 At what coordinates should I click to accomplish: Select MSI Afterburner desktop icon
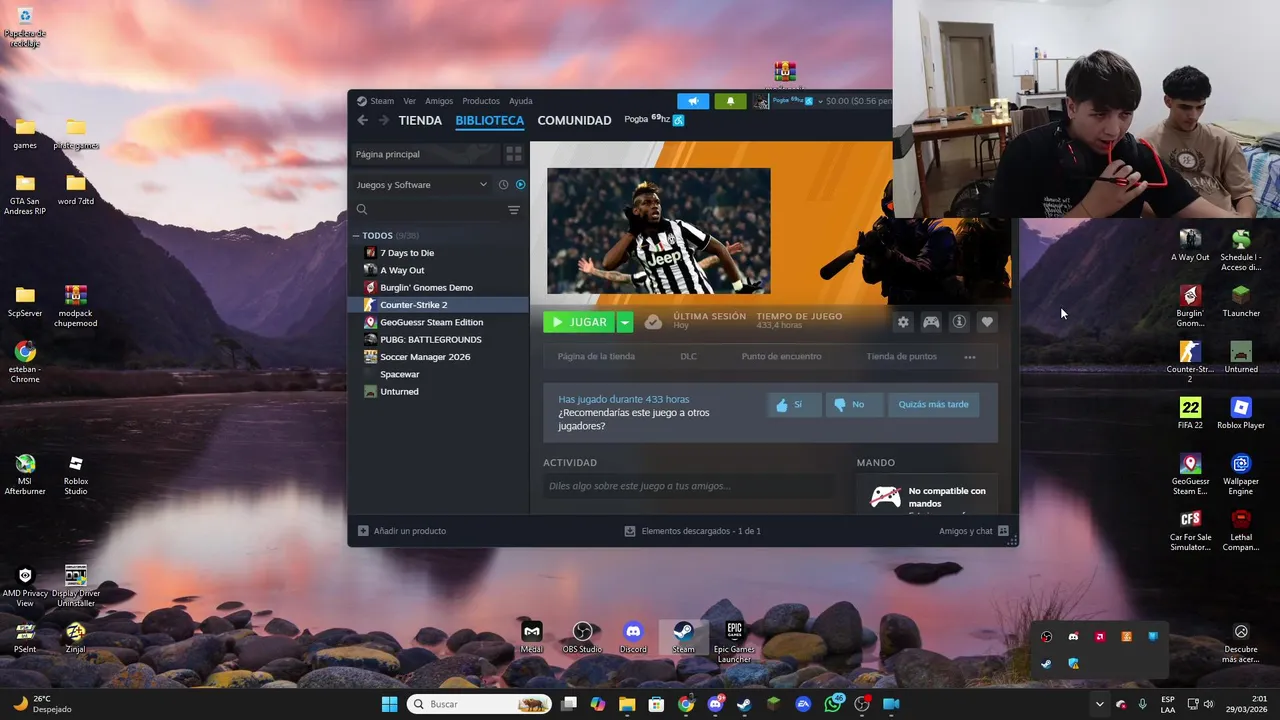point(25,475)
